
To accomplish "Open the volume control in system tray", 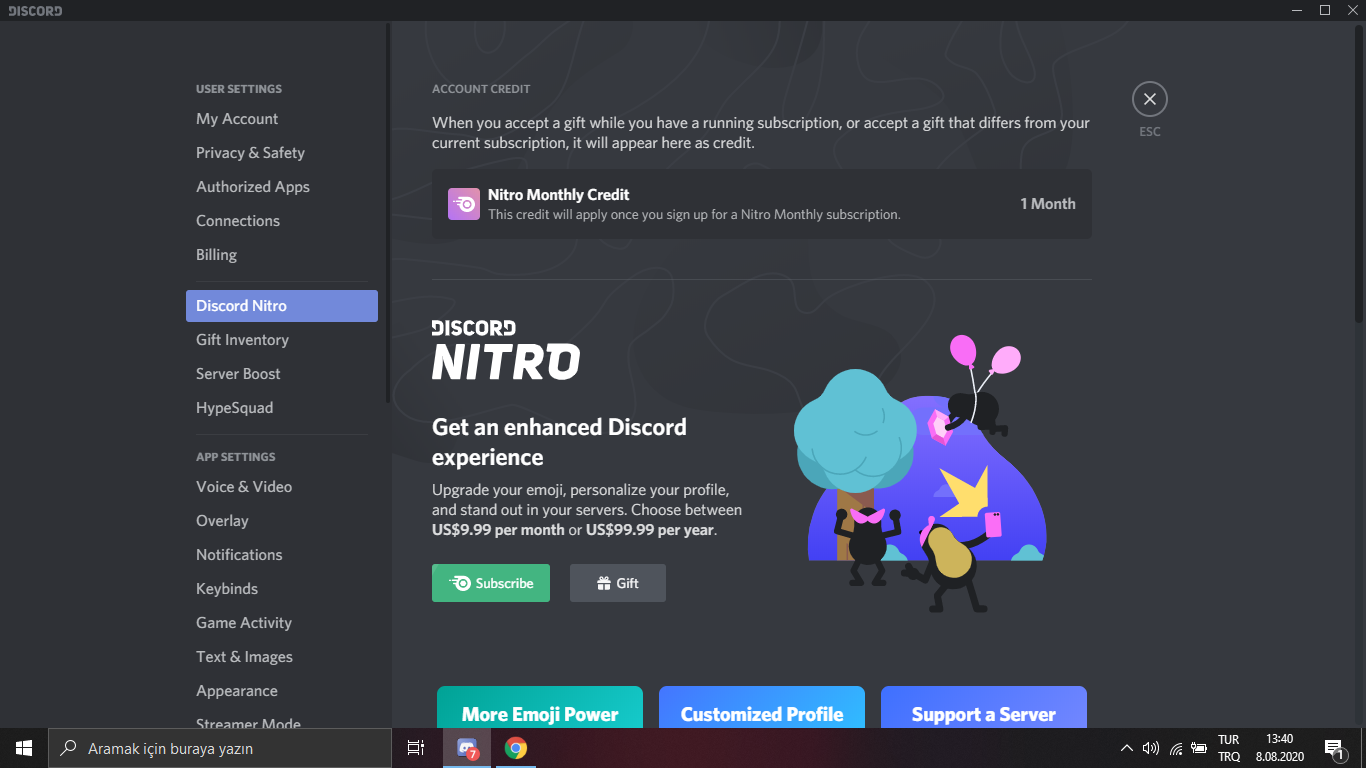I will pyautogui.click(x=1151, y=748).
